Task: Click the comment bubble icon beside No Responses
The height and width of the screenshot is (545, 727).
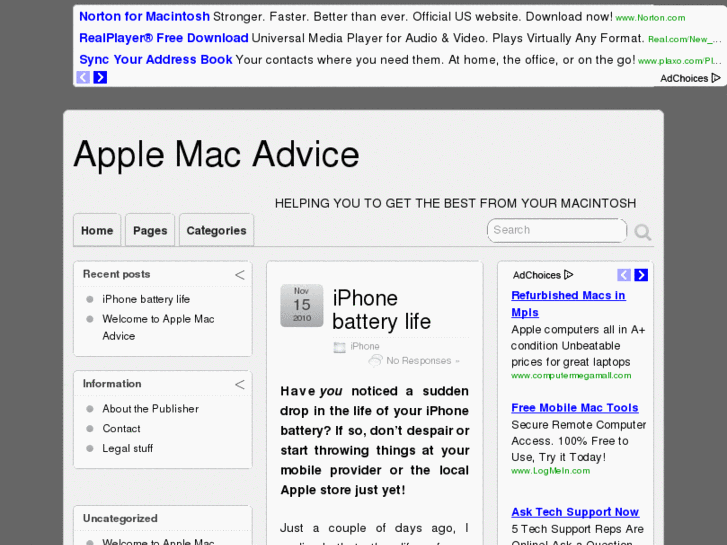Action: click(376, 360)
